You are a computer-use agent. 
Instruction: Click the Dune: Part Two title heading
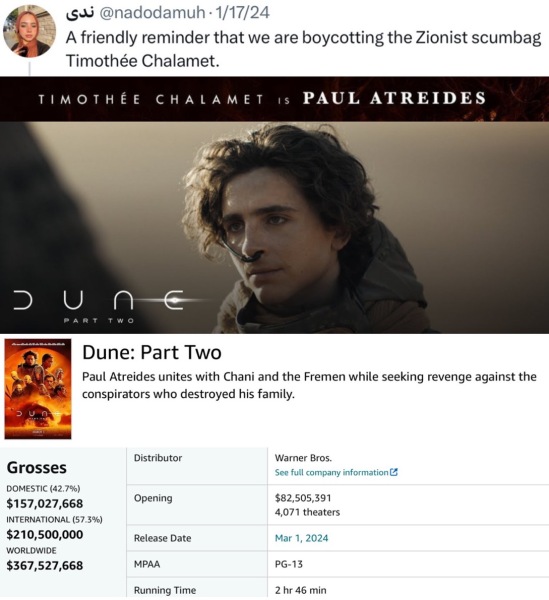point(152,352)
